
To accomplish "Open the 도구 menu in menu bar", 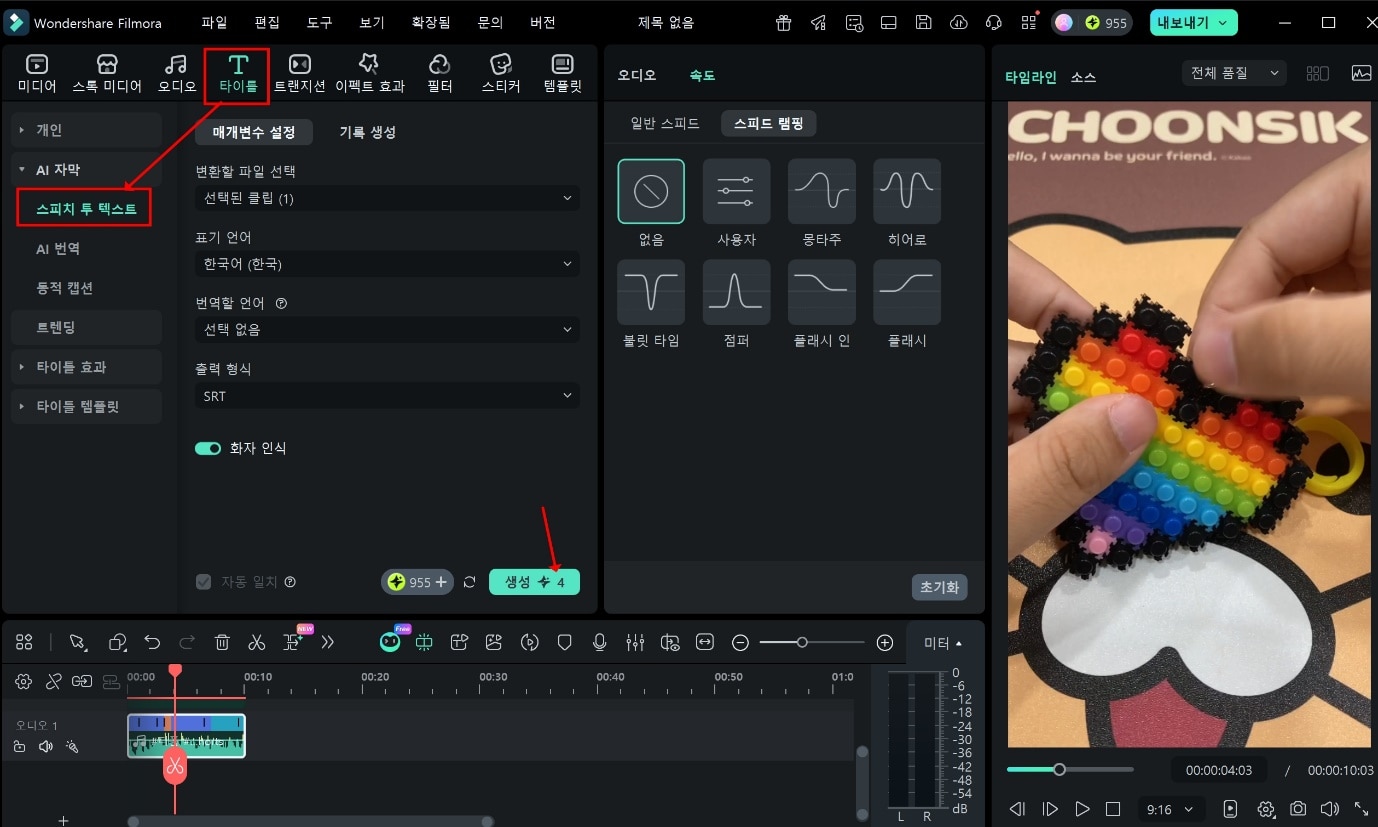I will [x=319, y=22].
